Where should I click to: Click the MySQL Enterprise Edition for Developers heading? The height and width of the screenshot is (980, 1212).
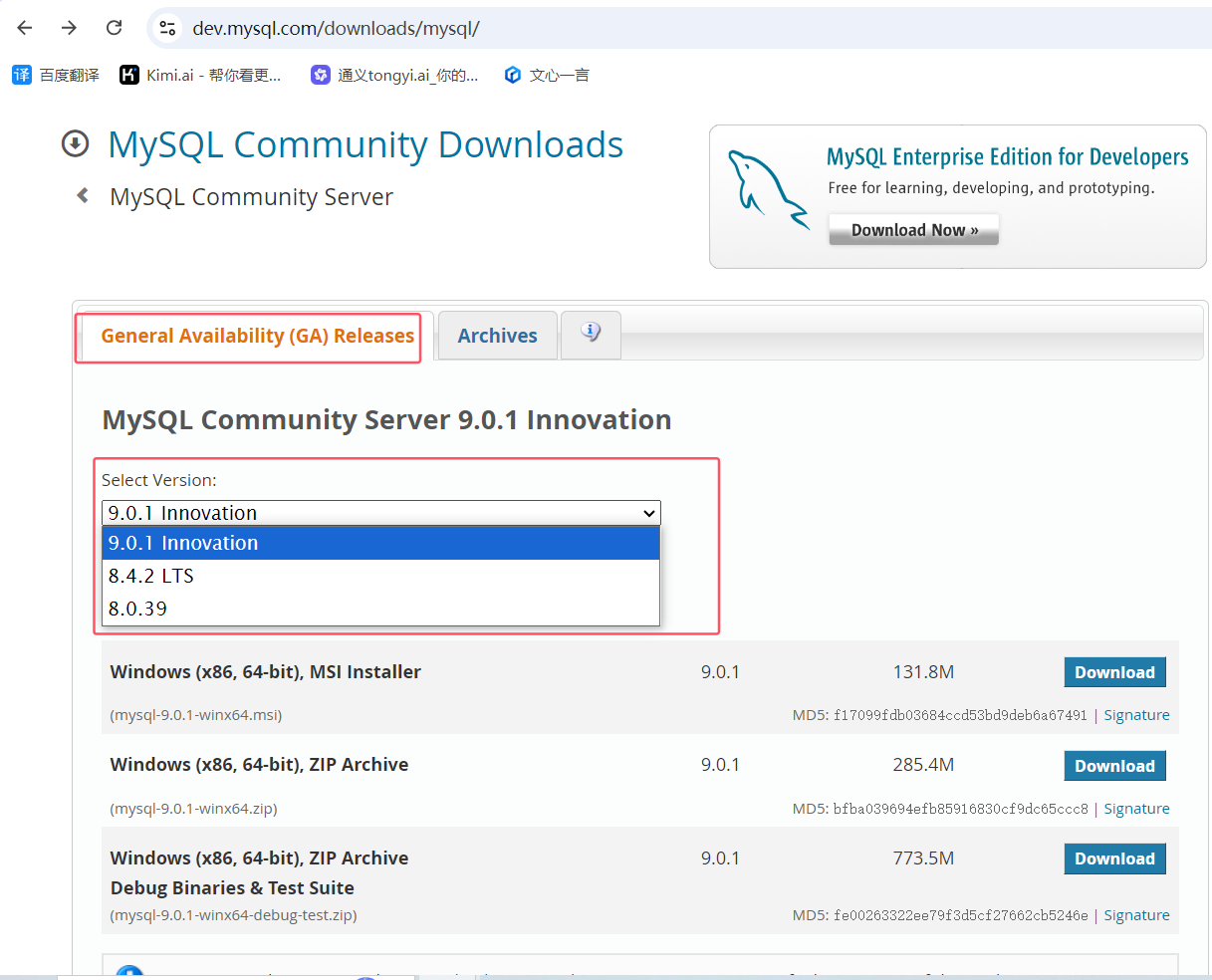[x=1007, y=157]
